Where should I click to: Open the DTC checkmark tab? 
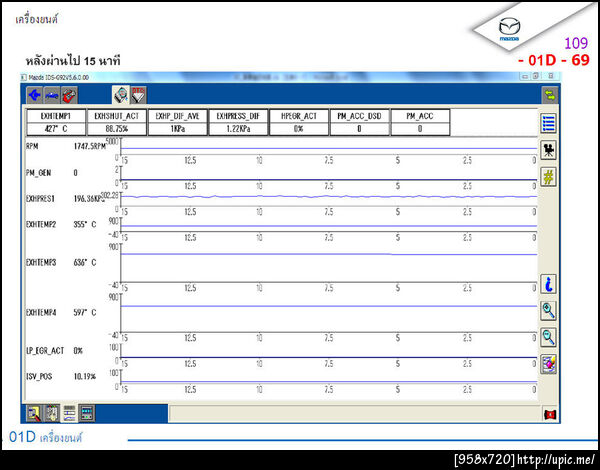pos(138,95)
